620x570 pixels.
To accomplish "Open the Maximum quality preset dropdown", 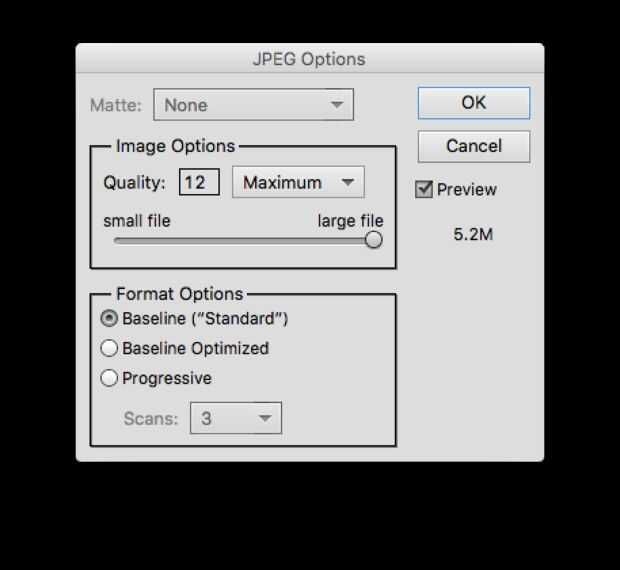I will (298, 183).
